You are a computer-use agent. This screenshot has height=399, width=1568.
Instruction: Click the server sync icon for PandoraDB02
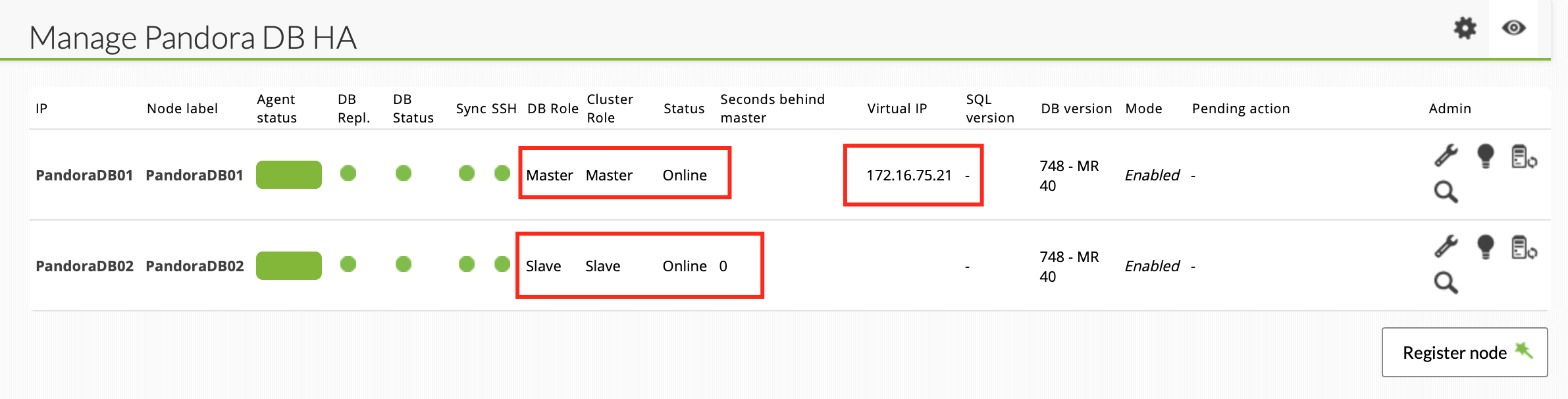[1524, 248]
